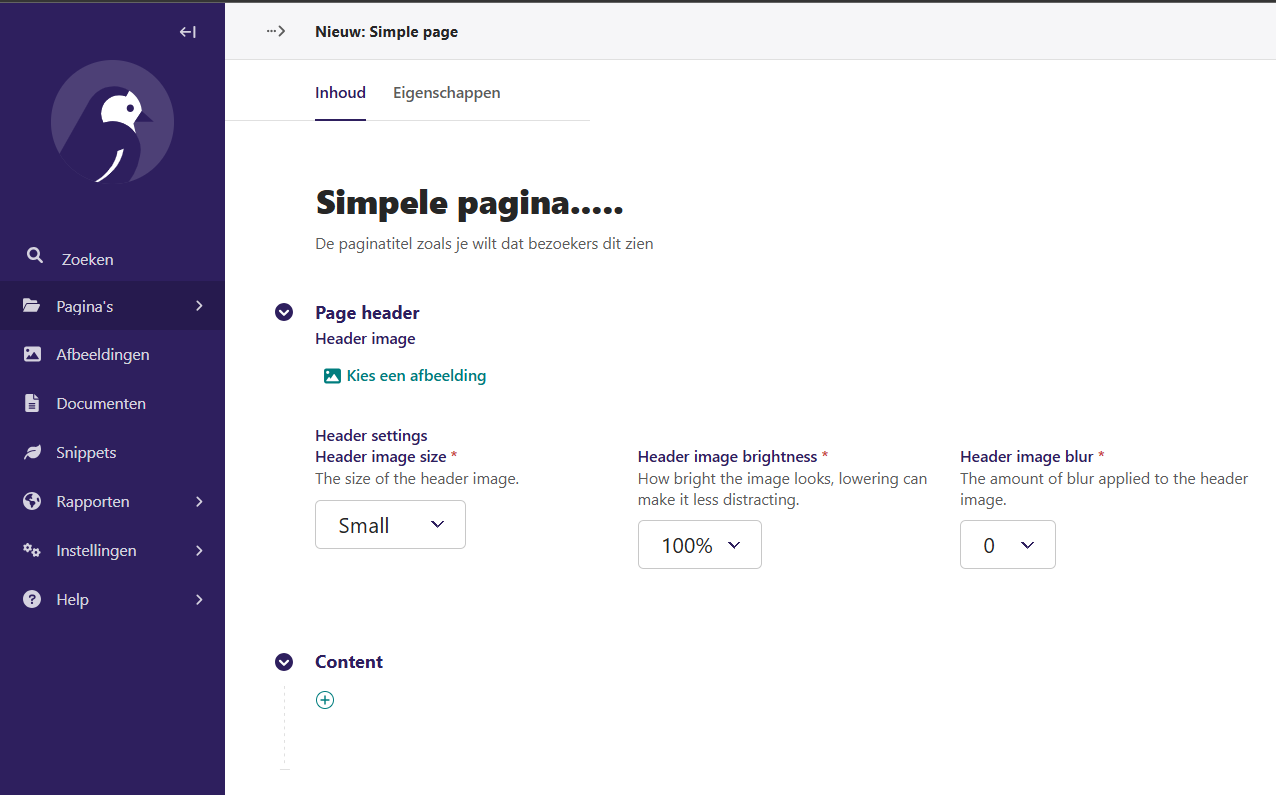The height and width of the screenshot is (795, 1276).
Task: Open the Header image brightness dropdown
Action: (699, 544)
